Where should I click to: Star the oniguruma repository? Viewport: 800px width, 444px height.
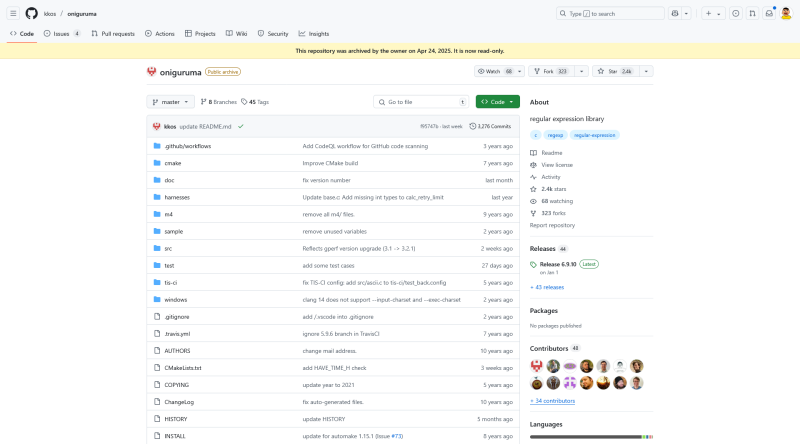pyautogui.click(x=615, y=71)
